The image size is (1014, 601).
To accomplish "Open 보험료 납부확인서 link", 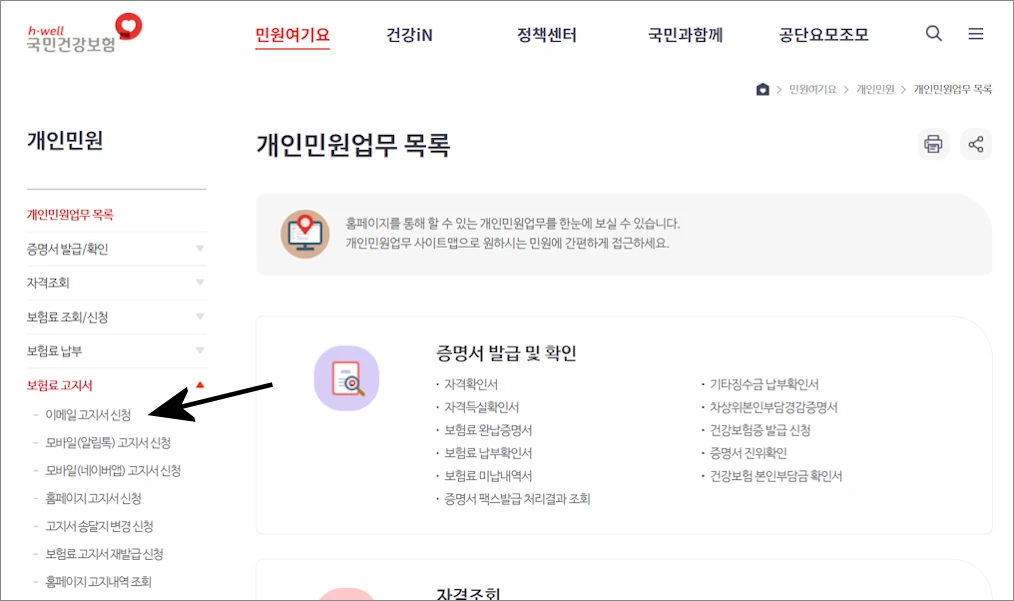I will (x=488, y=453).
